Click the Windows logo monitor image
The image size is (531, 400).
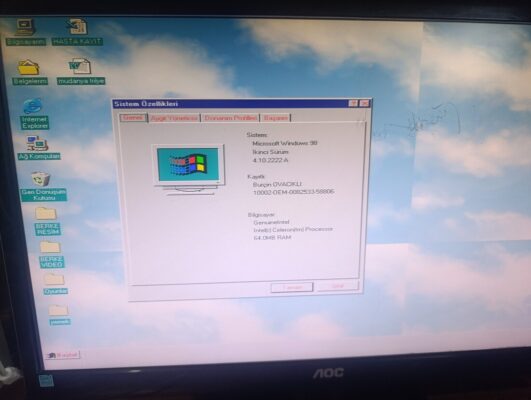189,169
